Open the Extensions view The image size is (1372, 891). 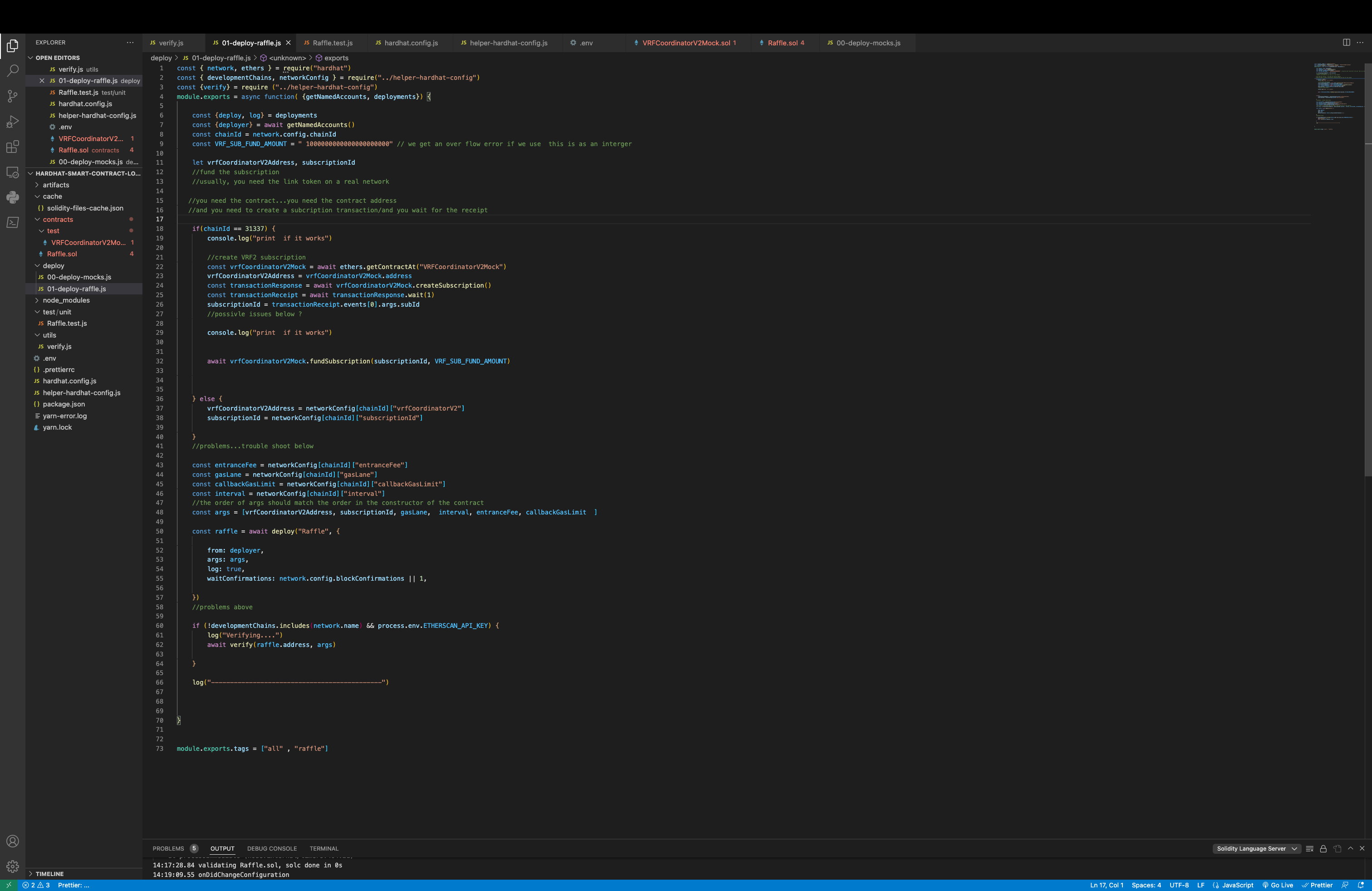click(12, 147)
